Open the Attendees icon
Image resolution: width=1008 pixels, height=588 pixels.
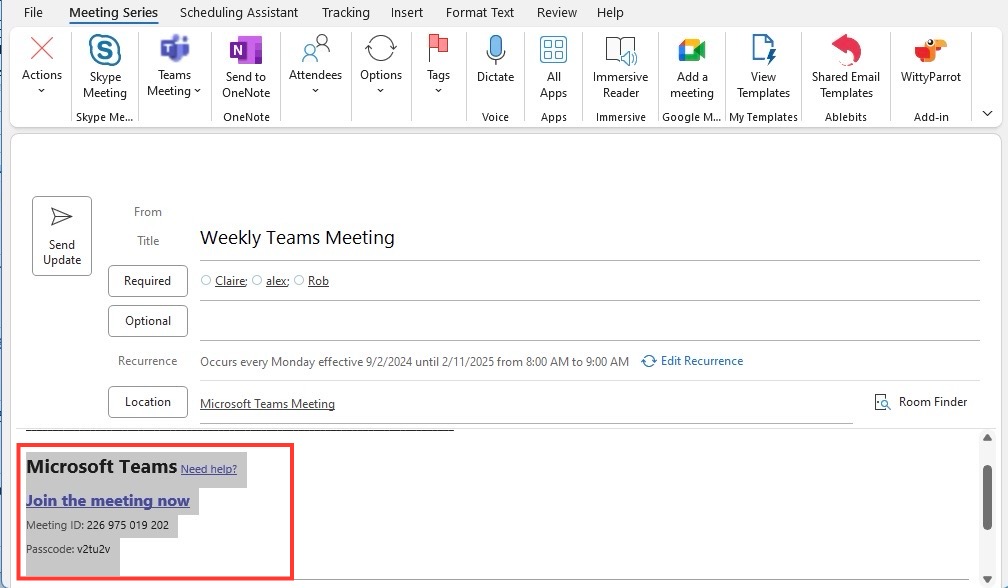point(316,49)
